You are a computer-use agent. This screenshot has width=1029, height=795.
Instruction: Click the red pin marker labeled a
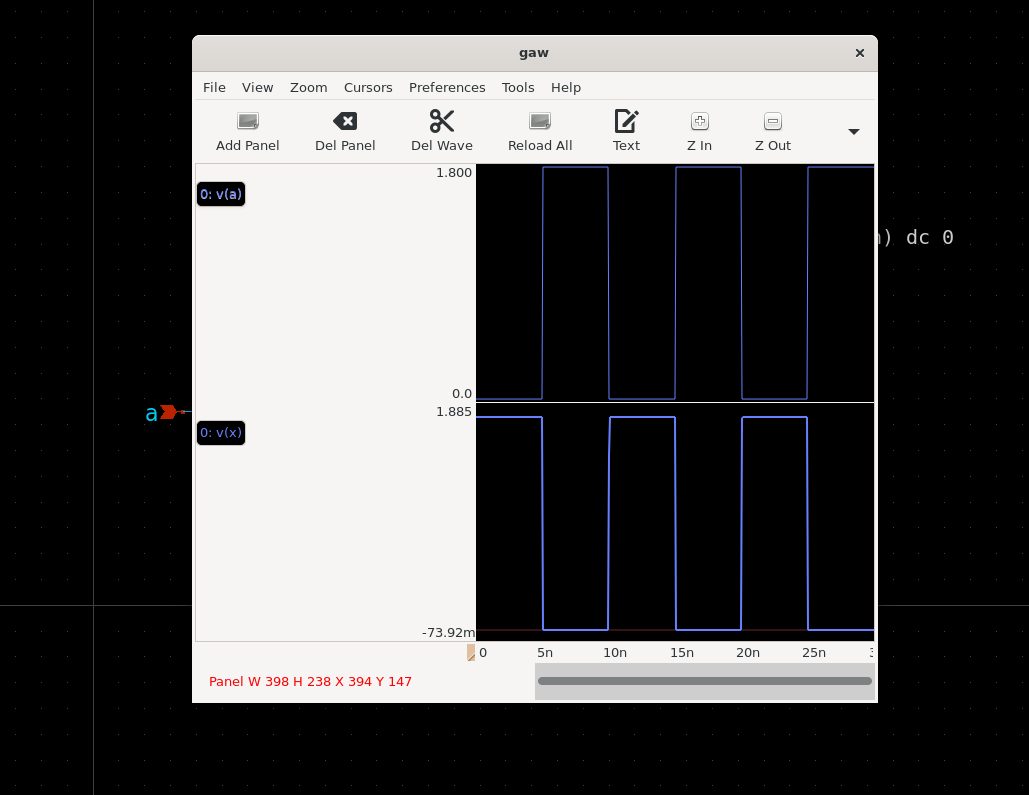click(168, 412)
